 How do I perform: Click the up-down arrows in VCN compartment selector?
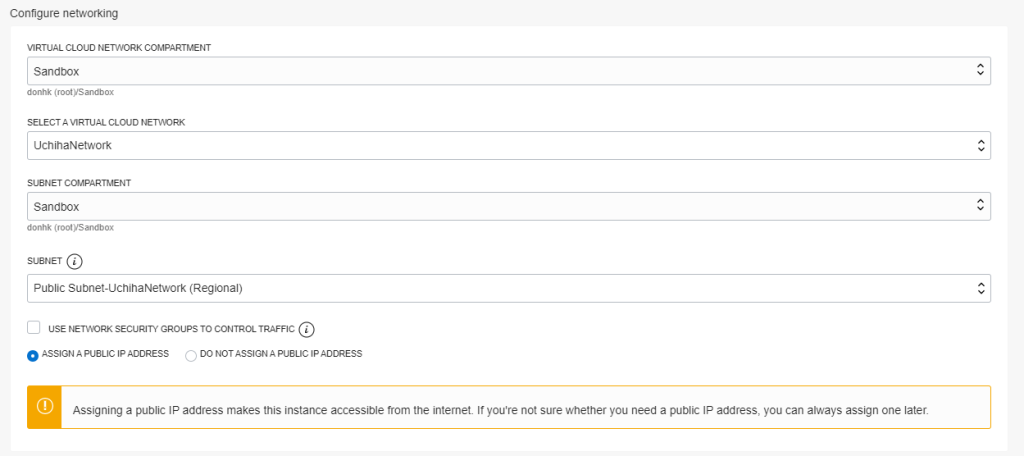pos(980,71)
